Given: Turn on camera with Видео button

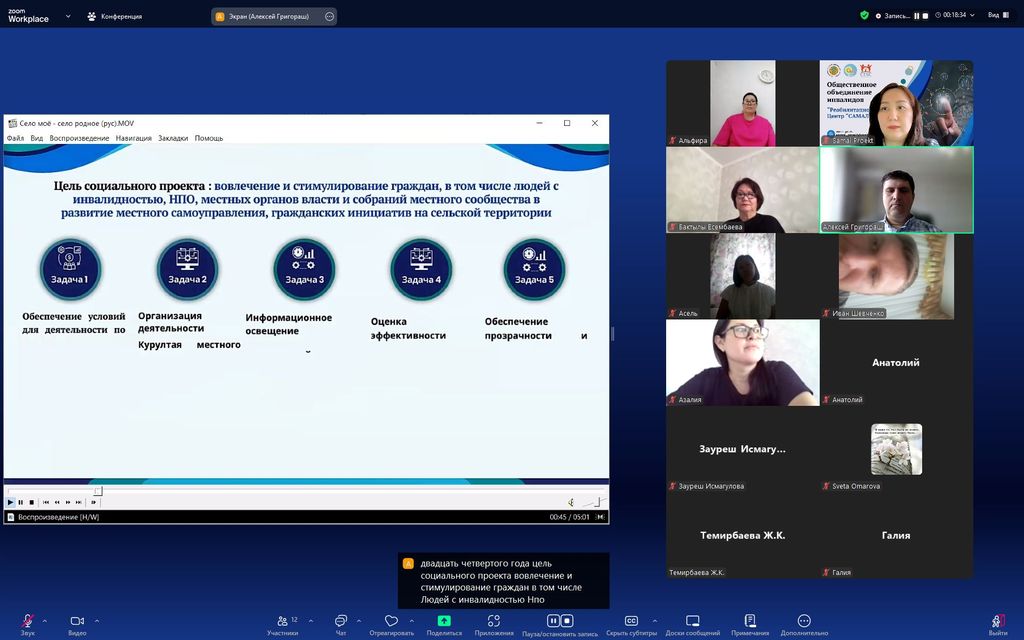Looking at the screenshot, I should coord(76,622).
